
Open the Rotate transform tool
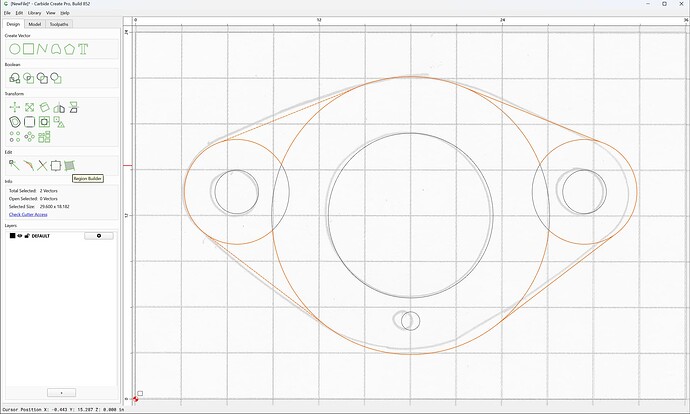click(x=44, y=107)
